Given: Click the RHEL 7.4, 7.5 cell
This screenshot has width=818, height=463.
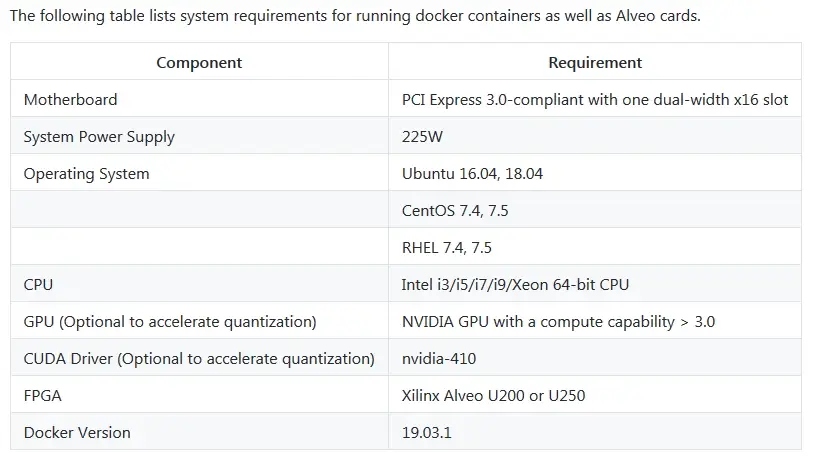Looking at the screenshot, I should [x=446, y=247].
